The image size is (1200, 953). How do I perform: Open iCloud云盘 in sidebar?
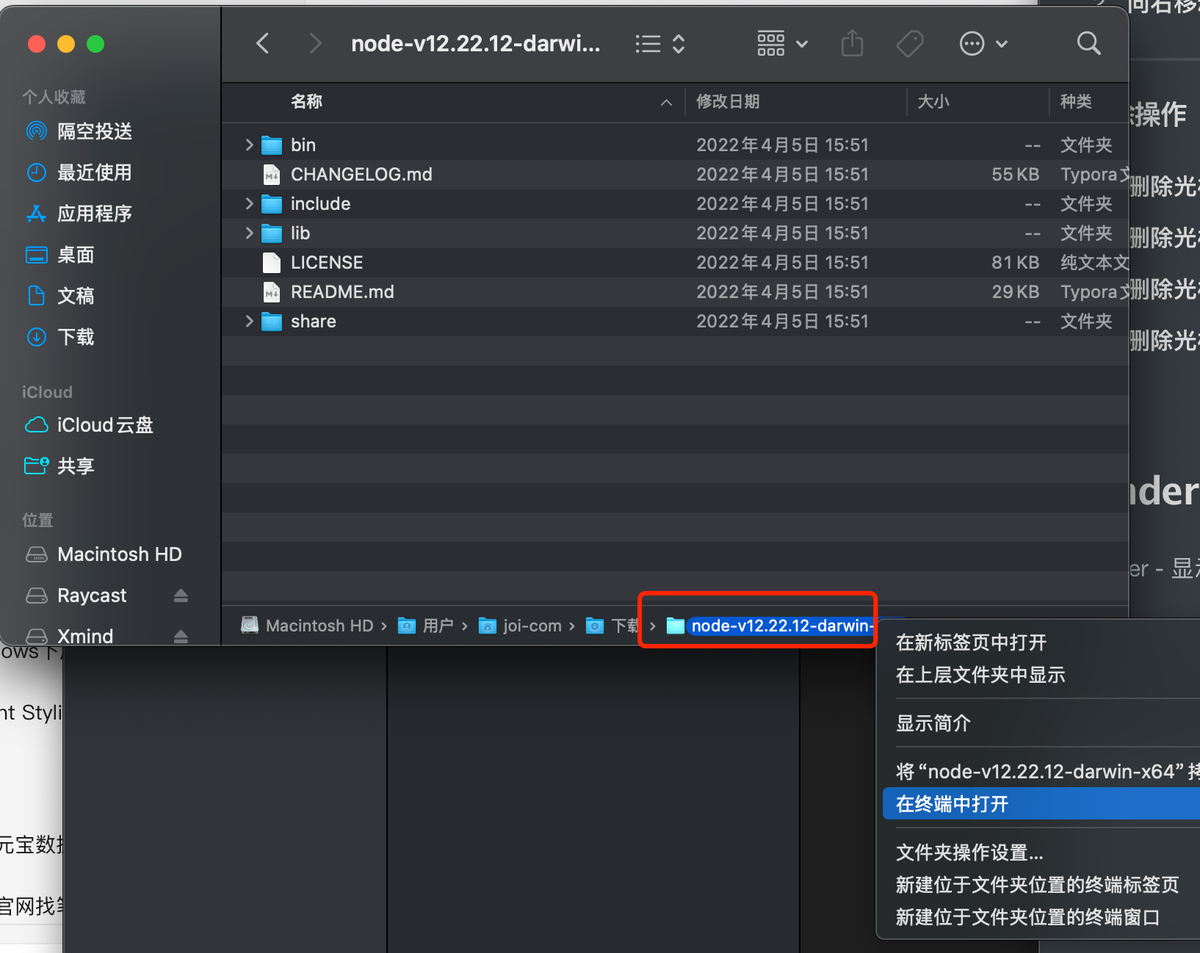(x=105, y=425)
